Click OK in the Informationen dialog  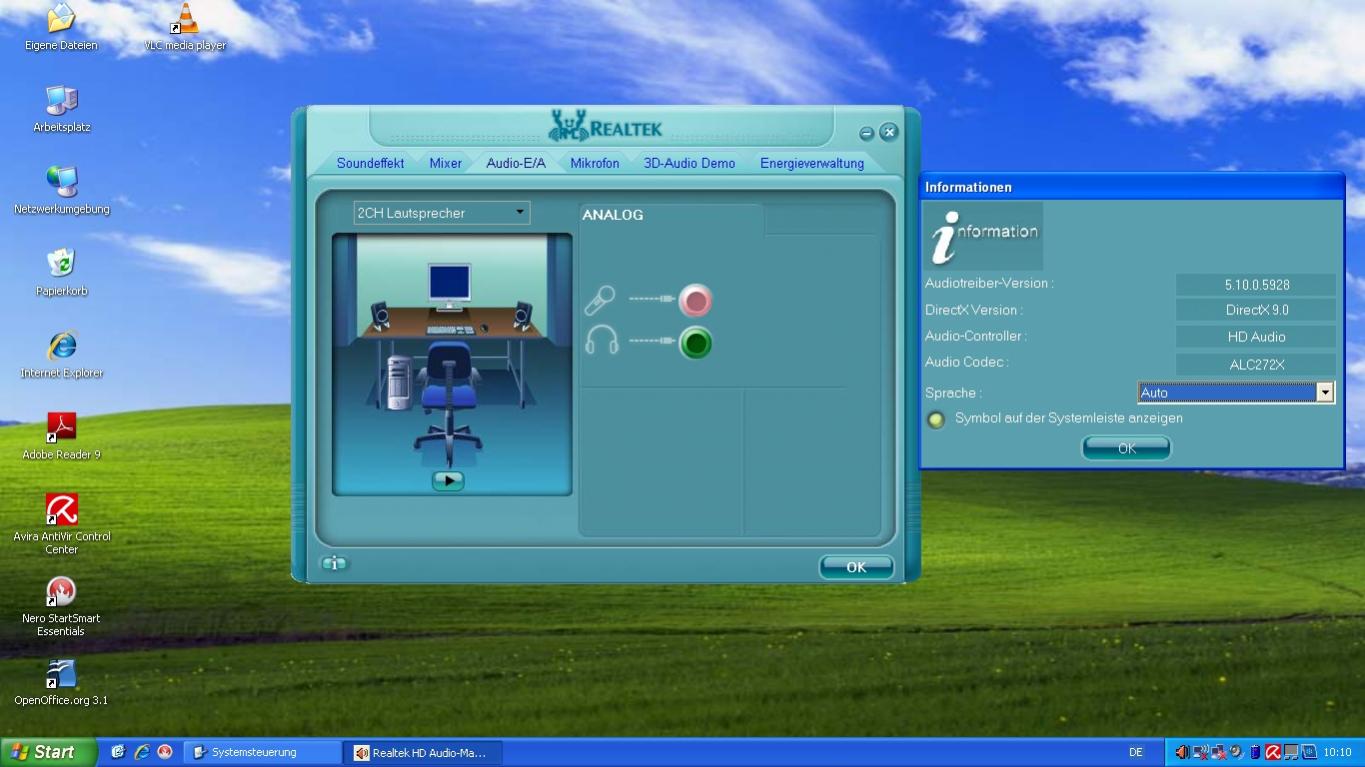[x=1126, y=448]
